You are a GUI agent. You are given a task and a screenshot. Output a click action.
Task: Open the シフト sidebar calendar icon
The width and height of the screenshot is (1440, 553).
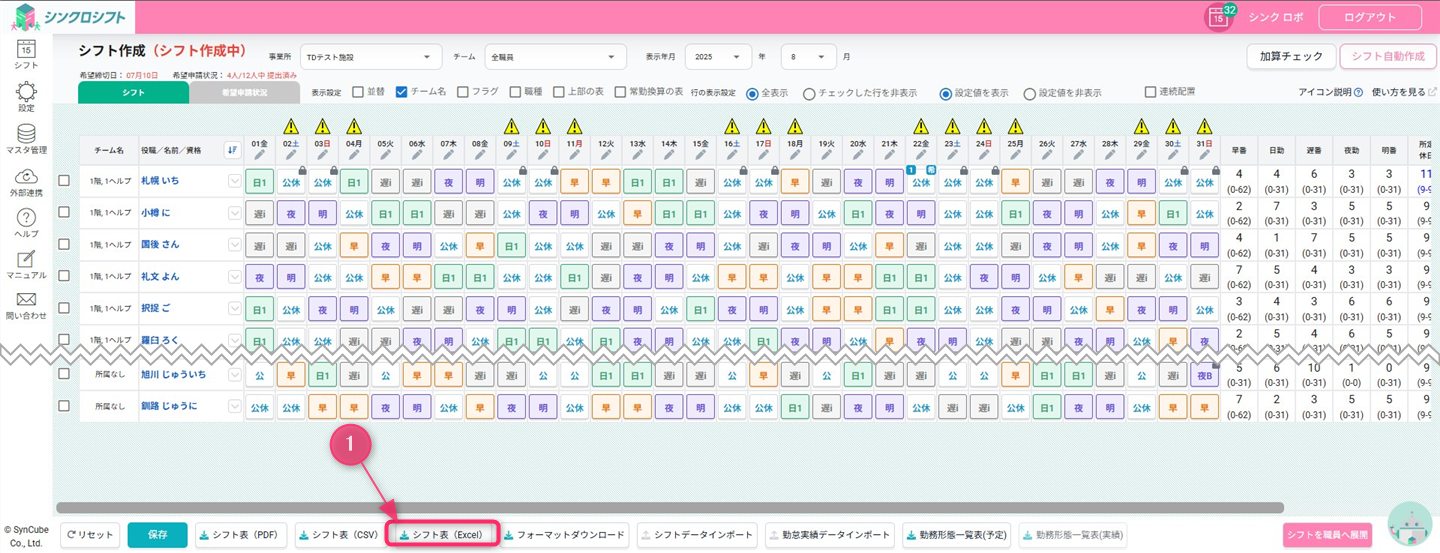[27, 49]
